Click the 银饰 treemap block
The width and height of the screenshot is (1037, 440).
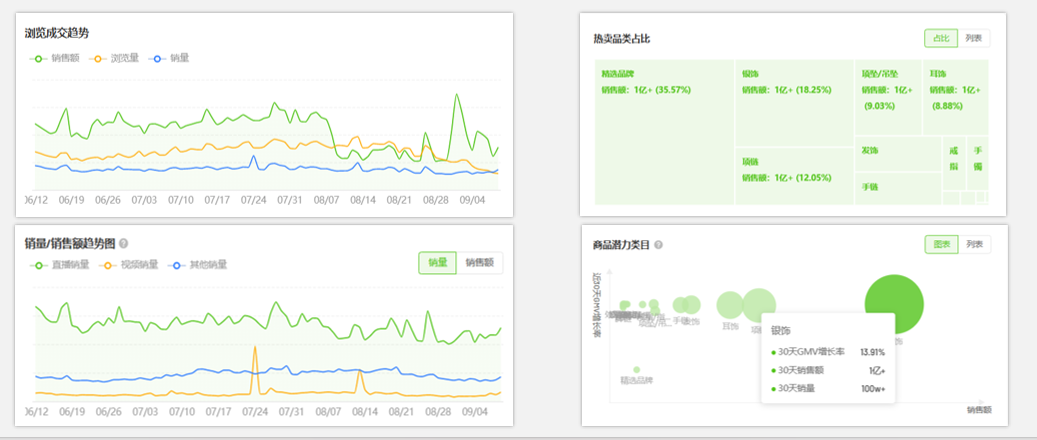794,100
